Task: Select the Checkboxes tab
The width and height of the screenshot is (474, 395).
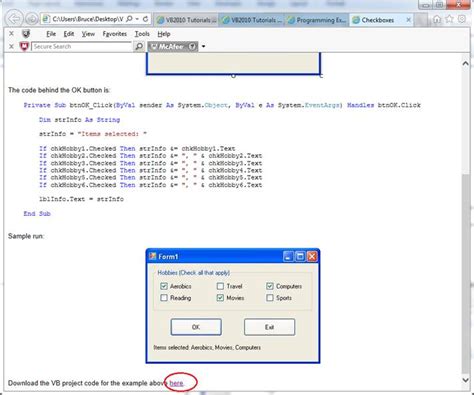Action: click(x=378, y=20)
